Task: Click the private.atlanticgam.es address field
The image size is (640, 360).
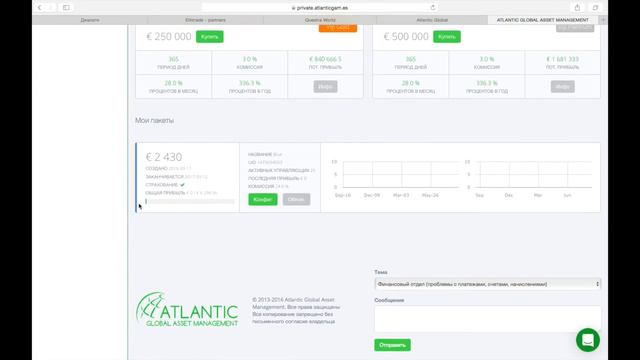Action: [x=320, y=7]
